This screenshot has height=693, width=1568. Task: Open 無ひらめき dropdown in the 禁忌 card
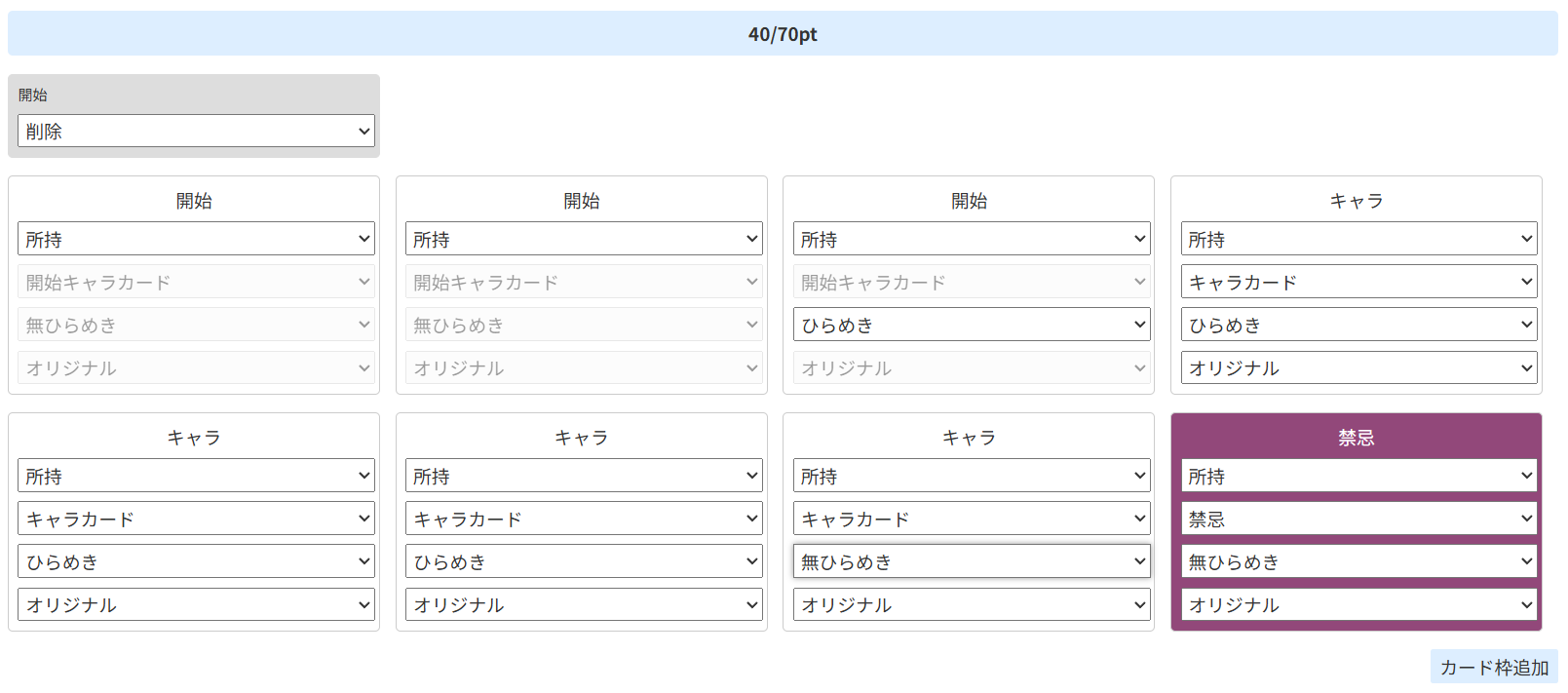click(1358, 562)
